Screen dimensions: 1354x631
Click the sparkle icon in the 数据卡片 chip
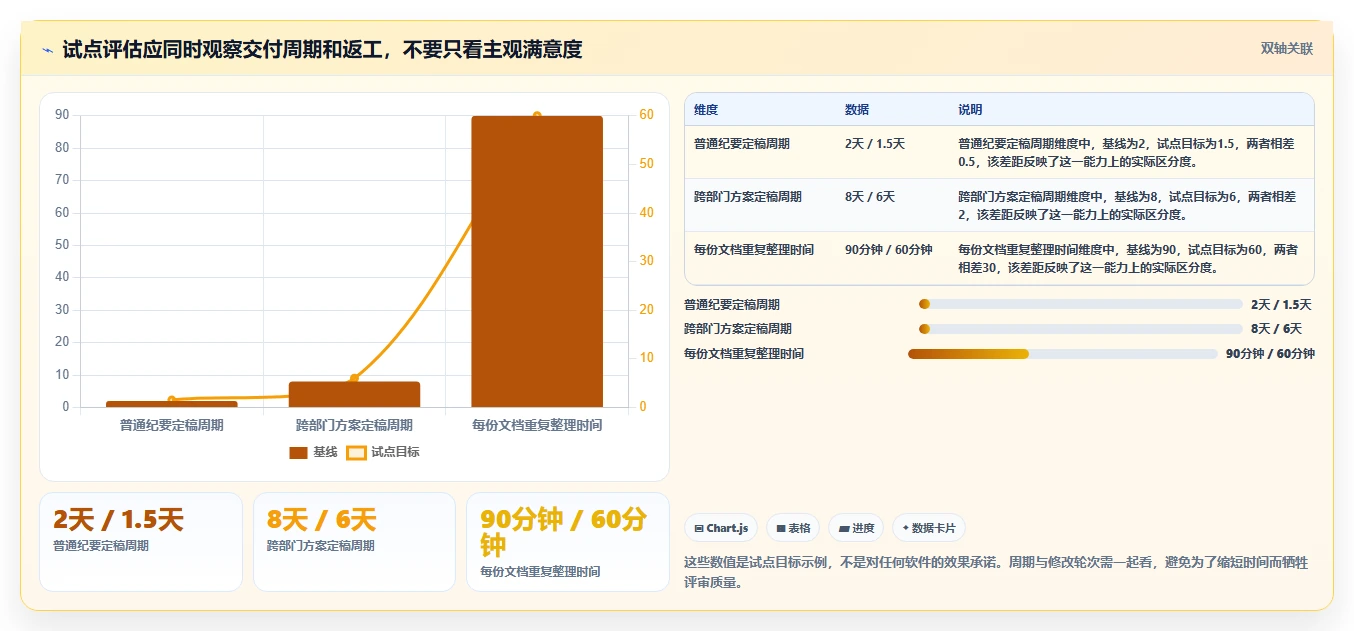[906, 528]
